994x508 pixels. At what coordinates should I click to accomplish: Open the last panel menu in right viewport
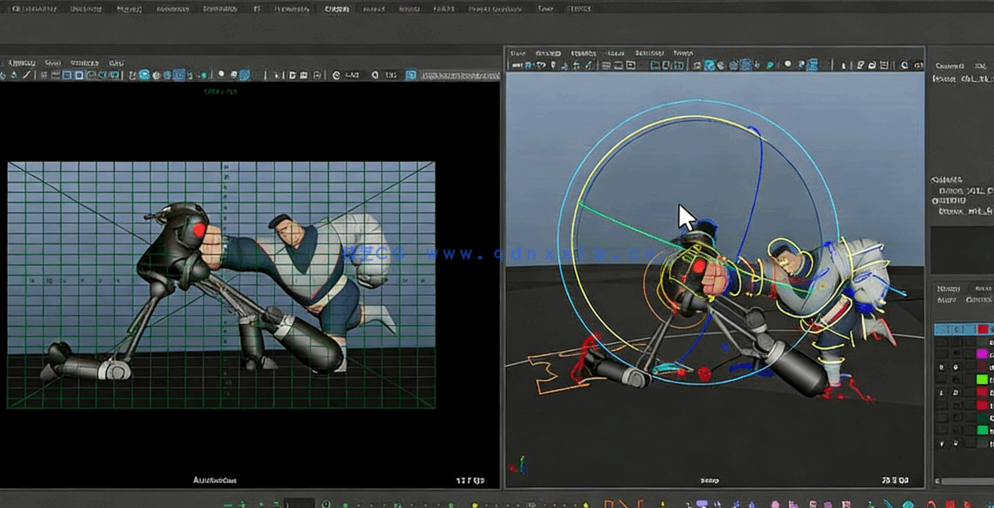(683, 53)
